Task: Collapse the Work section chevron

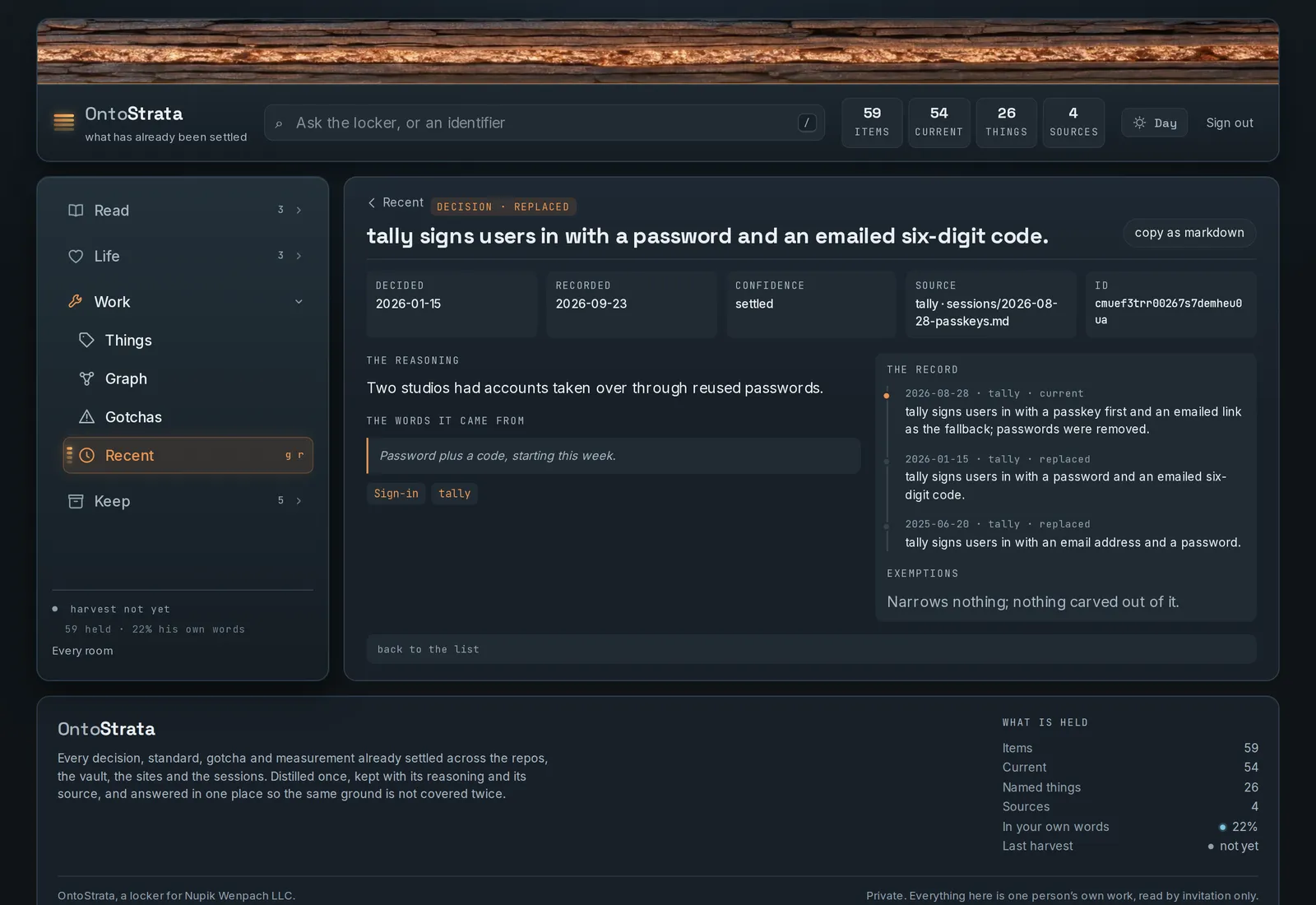Action: pos(299,302)
